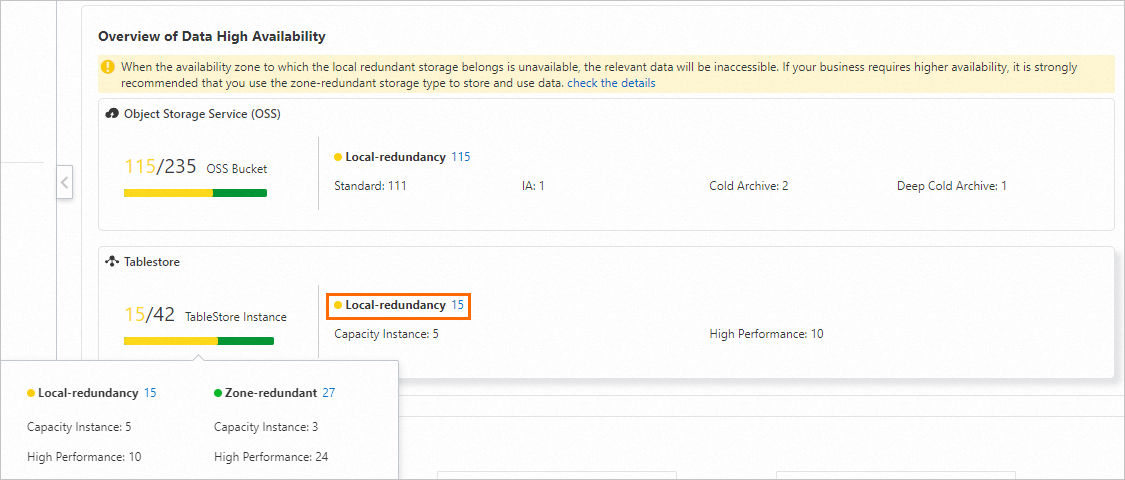Click the OSS Bucket yellow-green progress bar
Viewport: 1125px width, 480px height.
(195, 193)
